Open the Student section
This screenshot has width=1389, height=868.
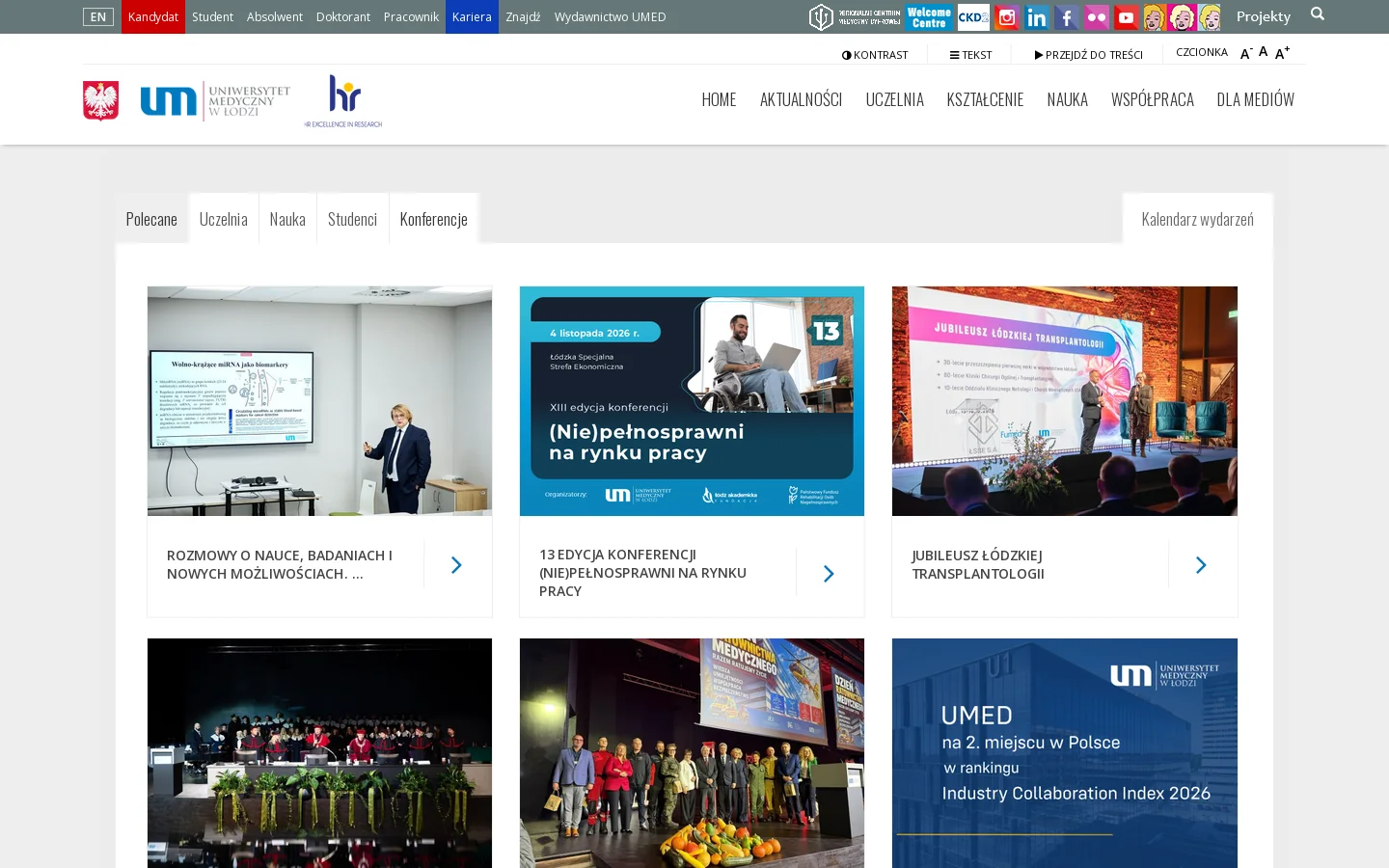[x=212, y=16]
